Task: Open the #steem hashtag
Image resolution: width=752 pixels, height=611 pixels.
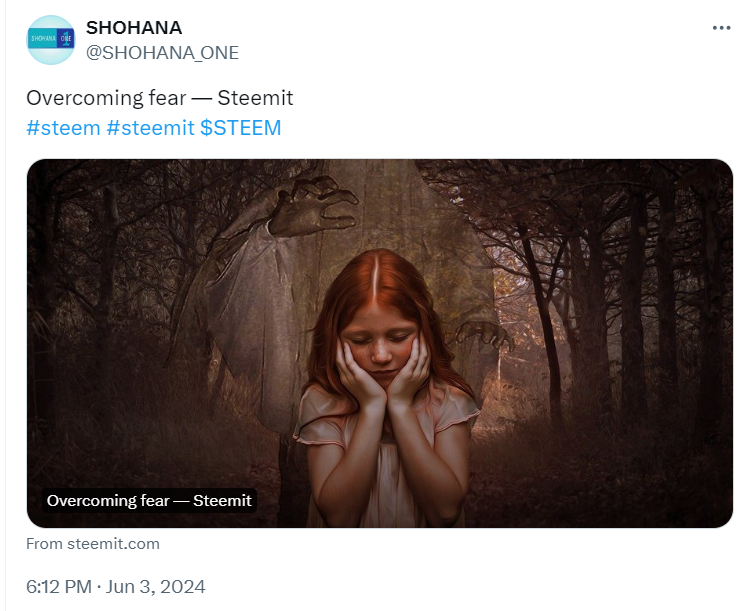Action: click(x=63, y=128)
